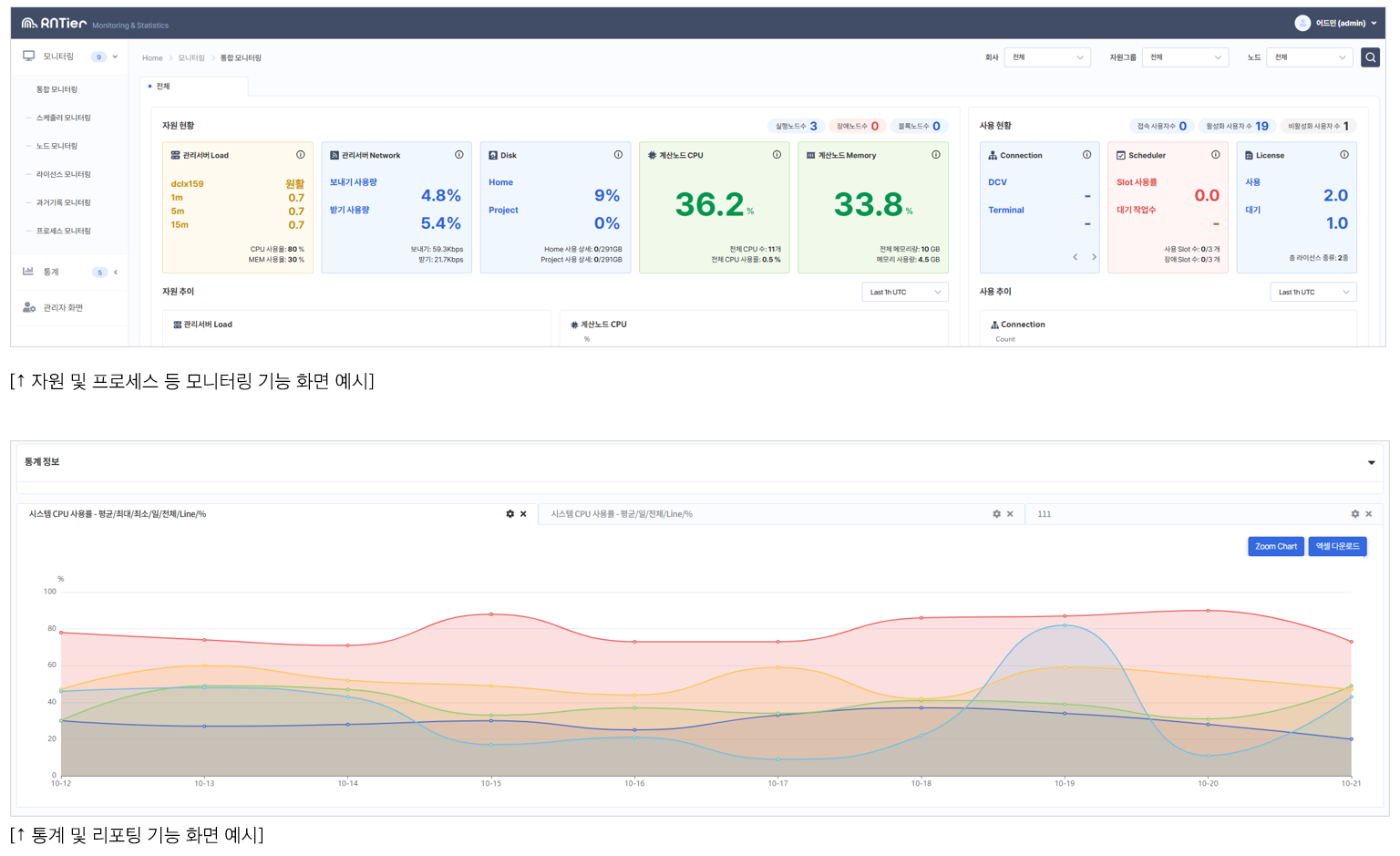Open the 자원그룹 dropdown
Image resolution: width=1400 pixels, height=856 pixels.
point(1185,57)
